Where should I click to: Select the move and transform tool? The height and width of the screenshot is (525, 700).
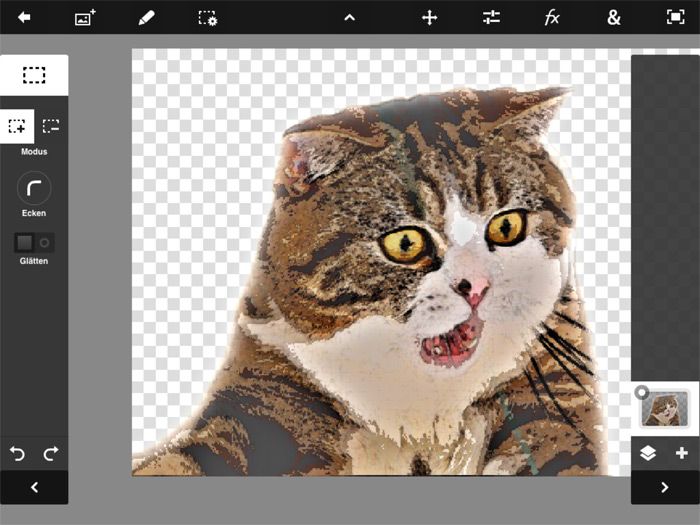430,17
